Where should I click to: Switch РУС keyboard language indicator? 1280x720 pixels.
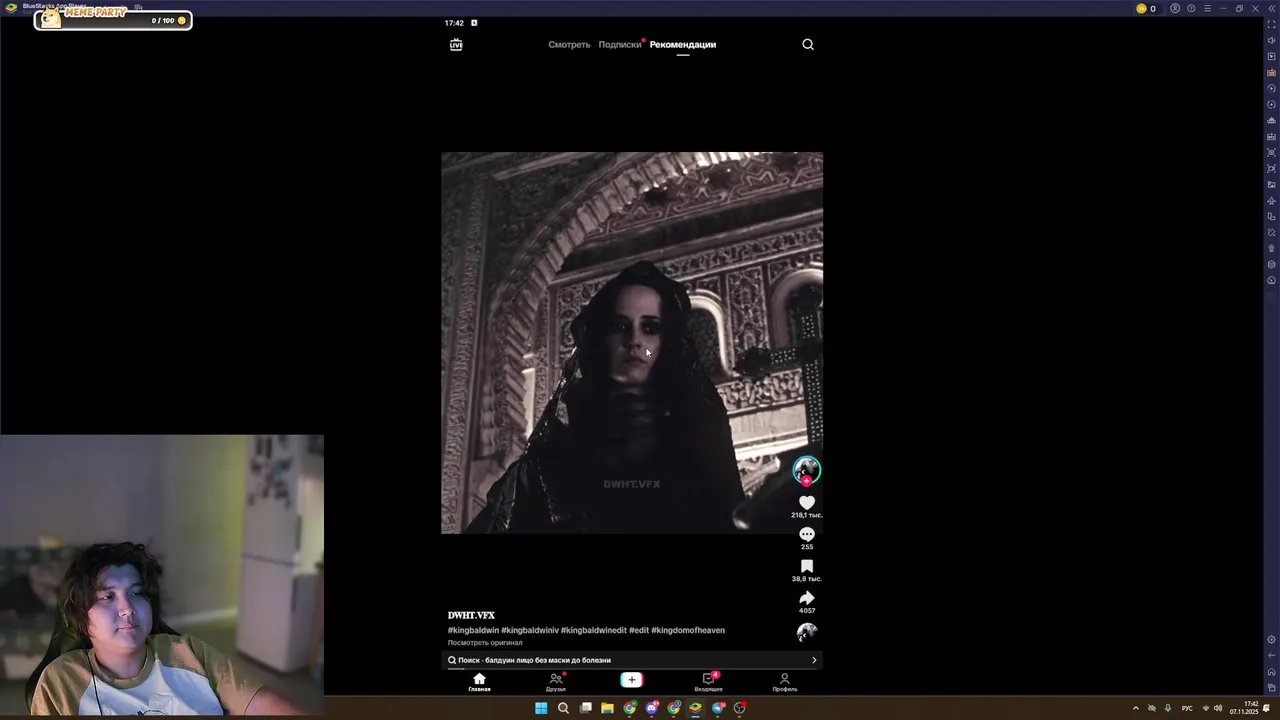pos(1187,708)
